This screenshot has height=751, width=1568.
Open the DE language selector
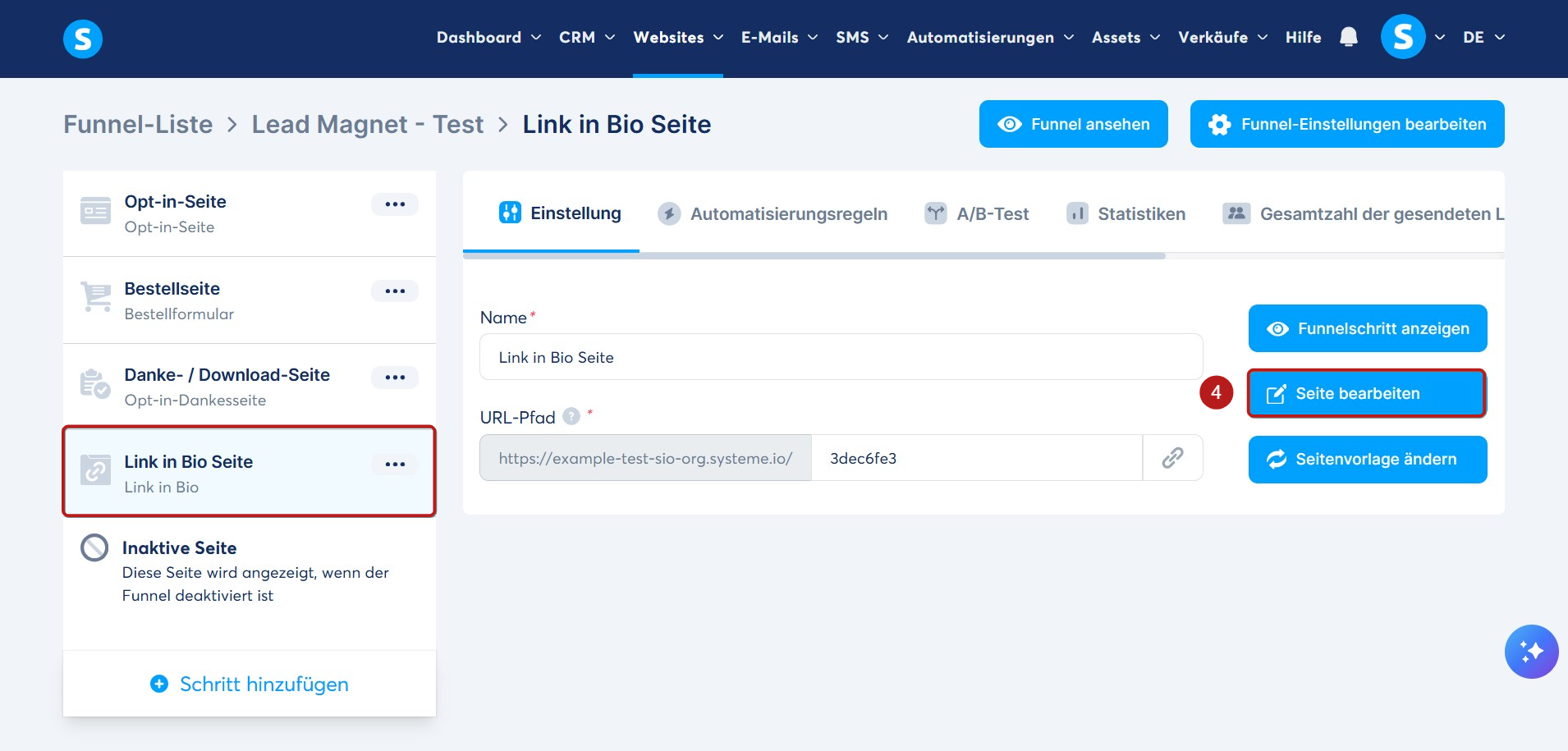1483,37
